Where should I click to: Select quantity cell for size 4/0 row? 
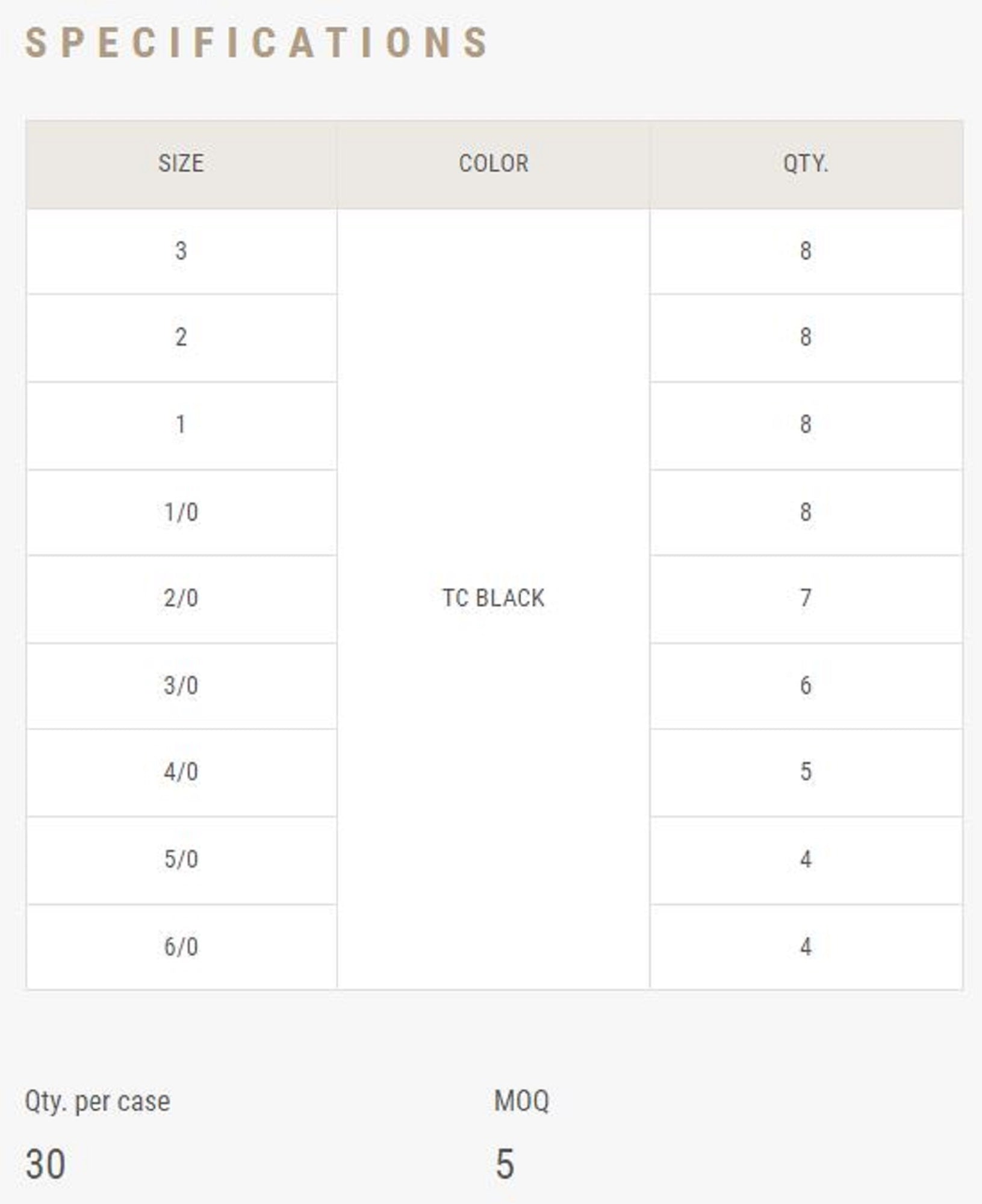[806, 772]
